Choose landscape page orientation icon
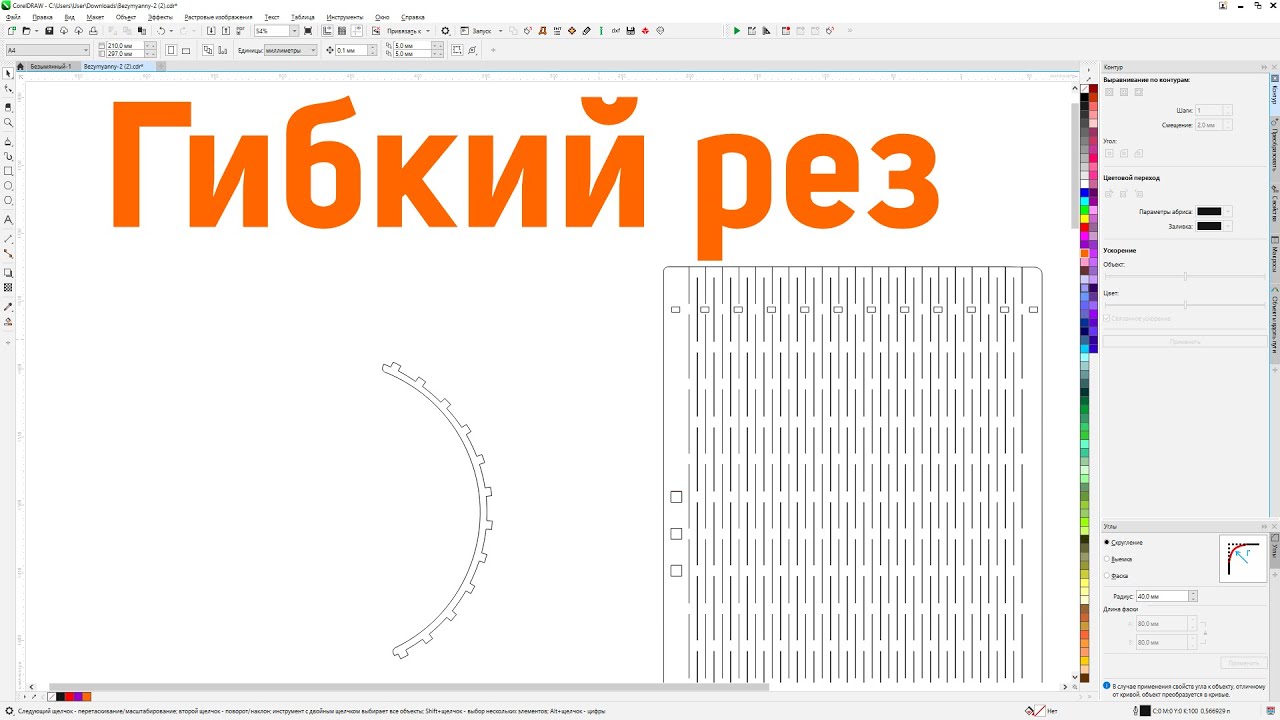The height and width of the screenshot is (720, 1280). tap(185, 50)
